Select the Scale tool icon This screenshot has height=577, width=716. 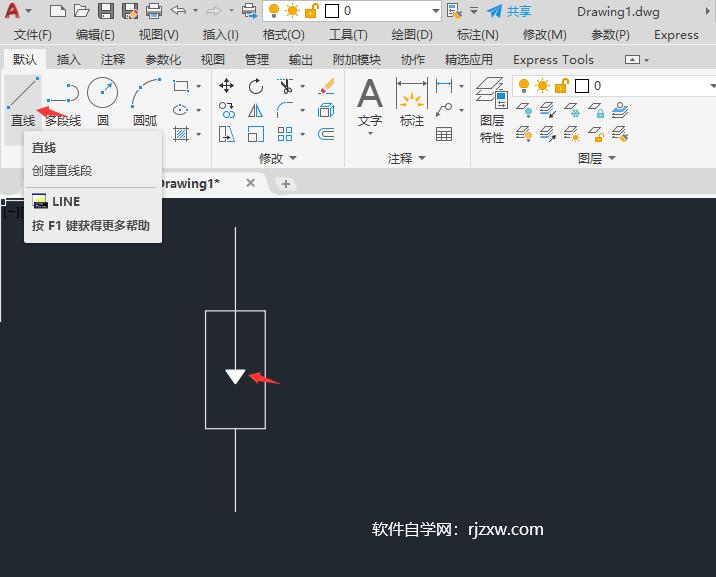point(256,134)
